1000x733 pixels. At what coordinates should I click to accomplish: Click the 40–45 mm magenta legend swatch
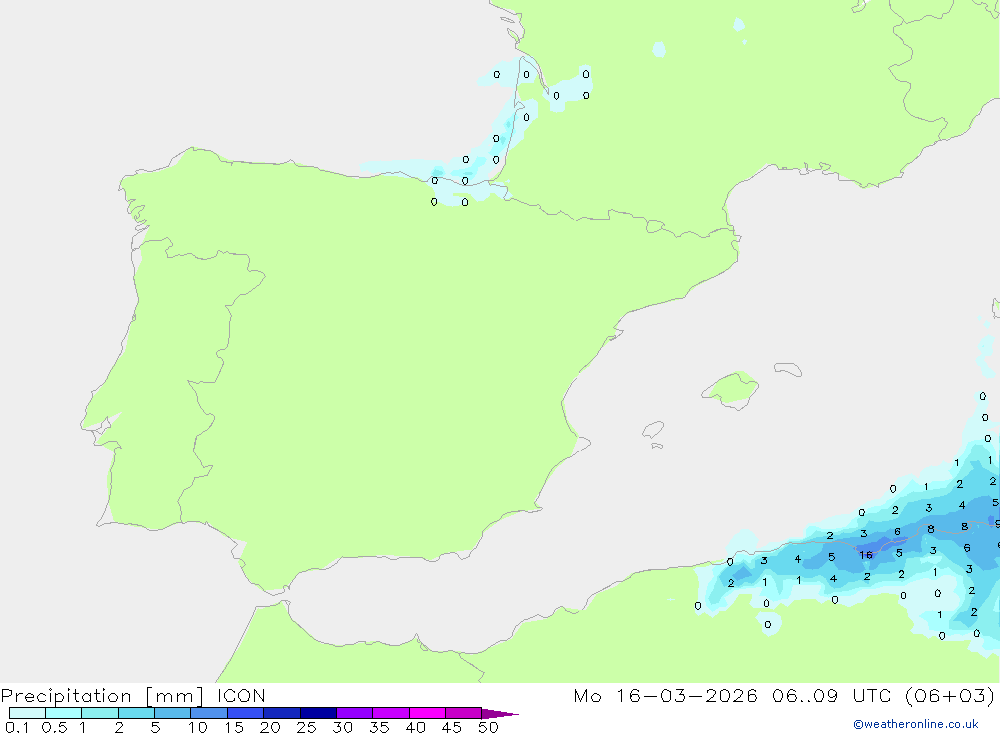click(x=427, y=713)
